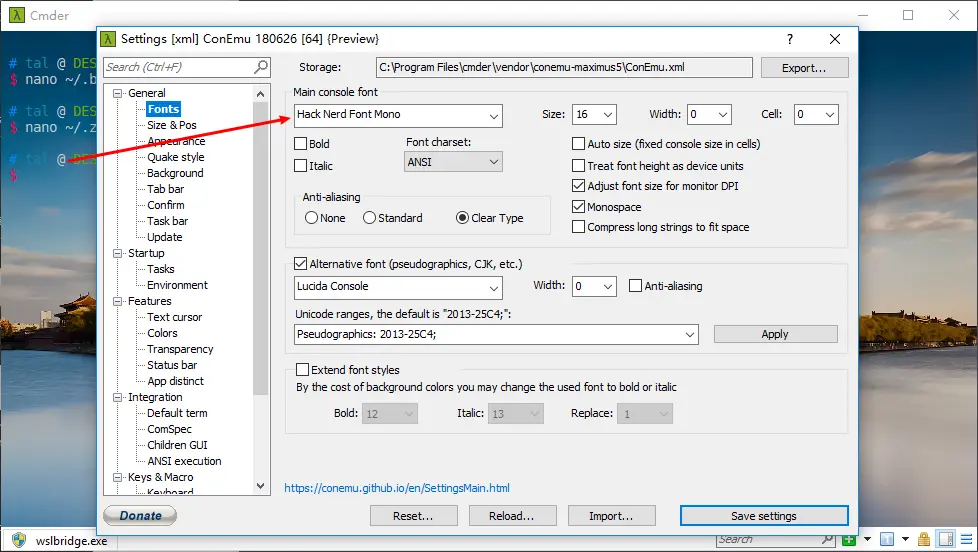Viewport: 978px width, 552px height.
Task: Open Quake style settings page
Action: pyautogui.click(x=175, y=157)
